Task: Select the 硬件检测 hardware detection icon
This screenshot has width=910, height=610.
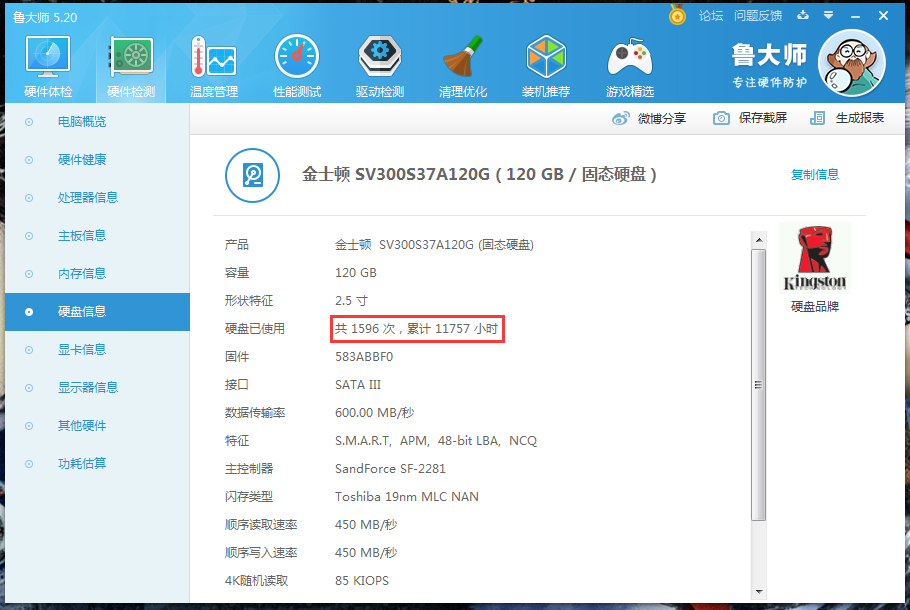Action: tap(130, 60)
